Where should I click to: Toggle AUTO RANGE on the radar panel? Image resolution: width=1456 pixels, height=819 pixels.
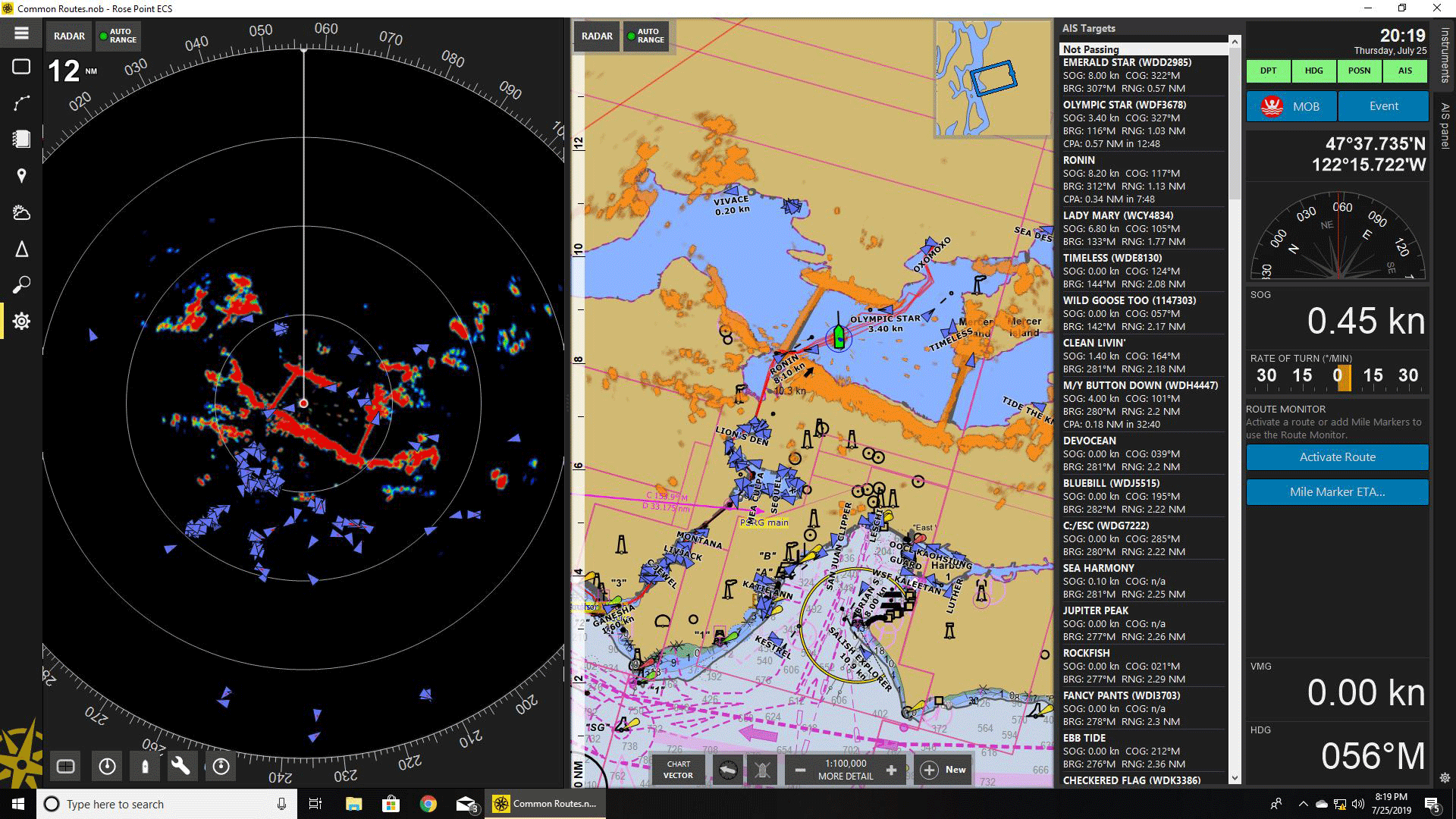tap(117, 36)
